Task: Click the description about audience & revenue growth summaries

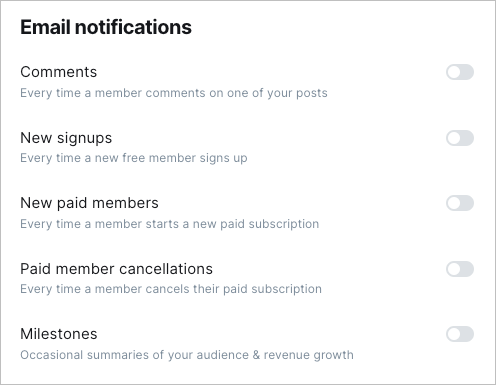Action: [x=187, y=355]
